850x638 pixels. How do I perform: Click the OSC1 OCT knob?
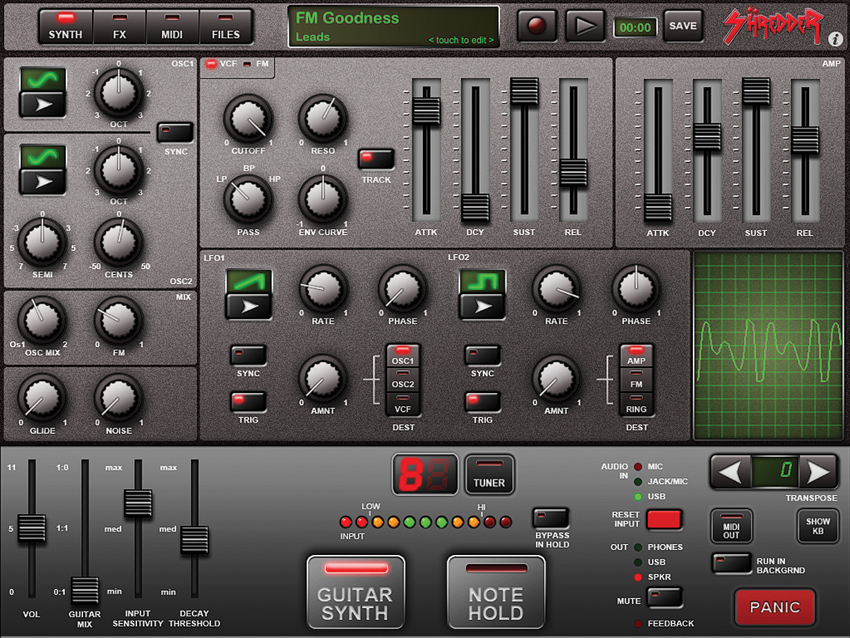(x=119, y=93)
